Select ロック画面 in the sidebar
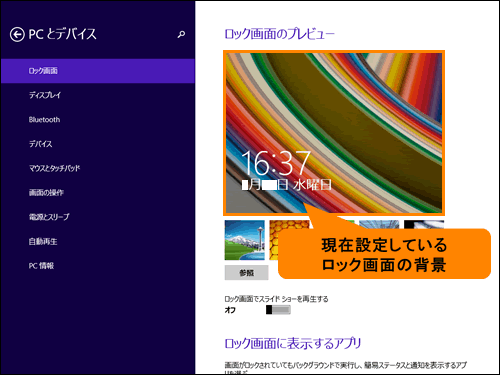Screen dimensions: 500x375 (98, 71)
